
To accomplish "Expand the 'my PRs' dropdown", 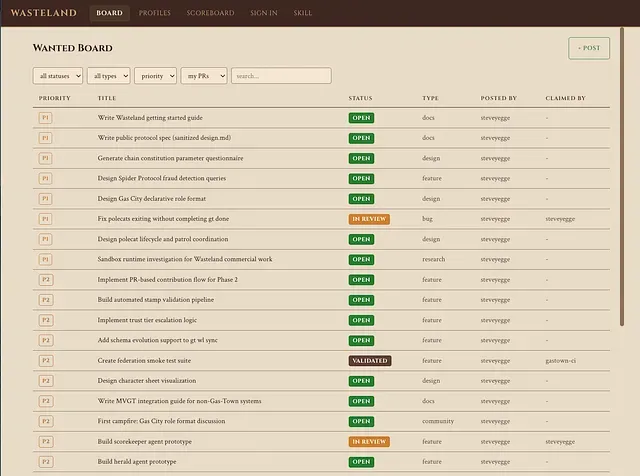I will click(203, 76).
